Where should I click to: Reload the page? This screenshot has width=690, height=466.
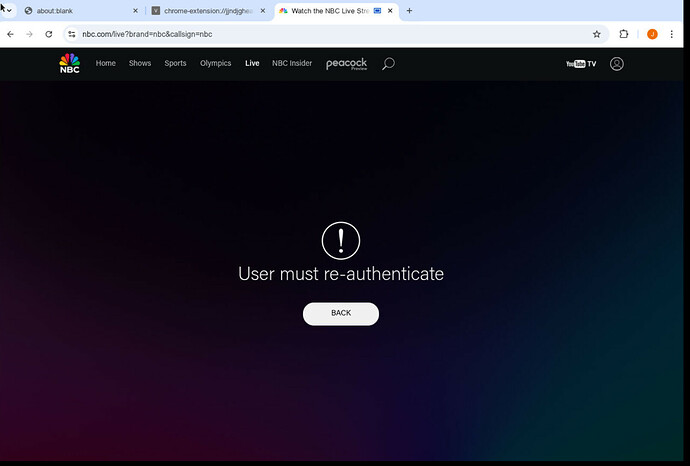(x=47, y=33)
